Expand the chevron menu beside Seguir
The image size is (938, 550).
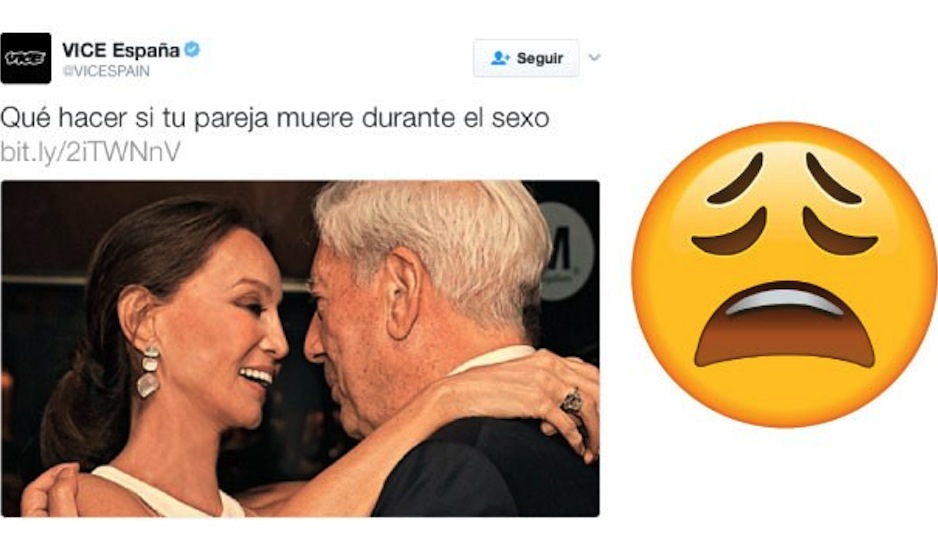click(594, 57)
